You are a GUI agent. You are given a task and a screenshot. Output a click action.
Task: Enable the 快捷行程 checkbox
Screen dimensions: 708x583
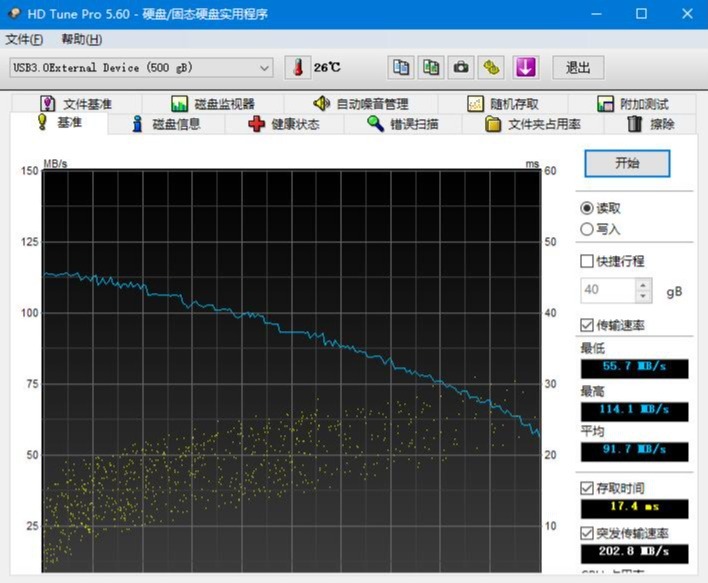pos(587,261)
